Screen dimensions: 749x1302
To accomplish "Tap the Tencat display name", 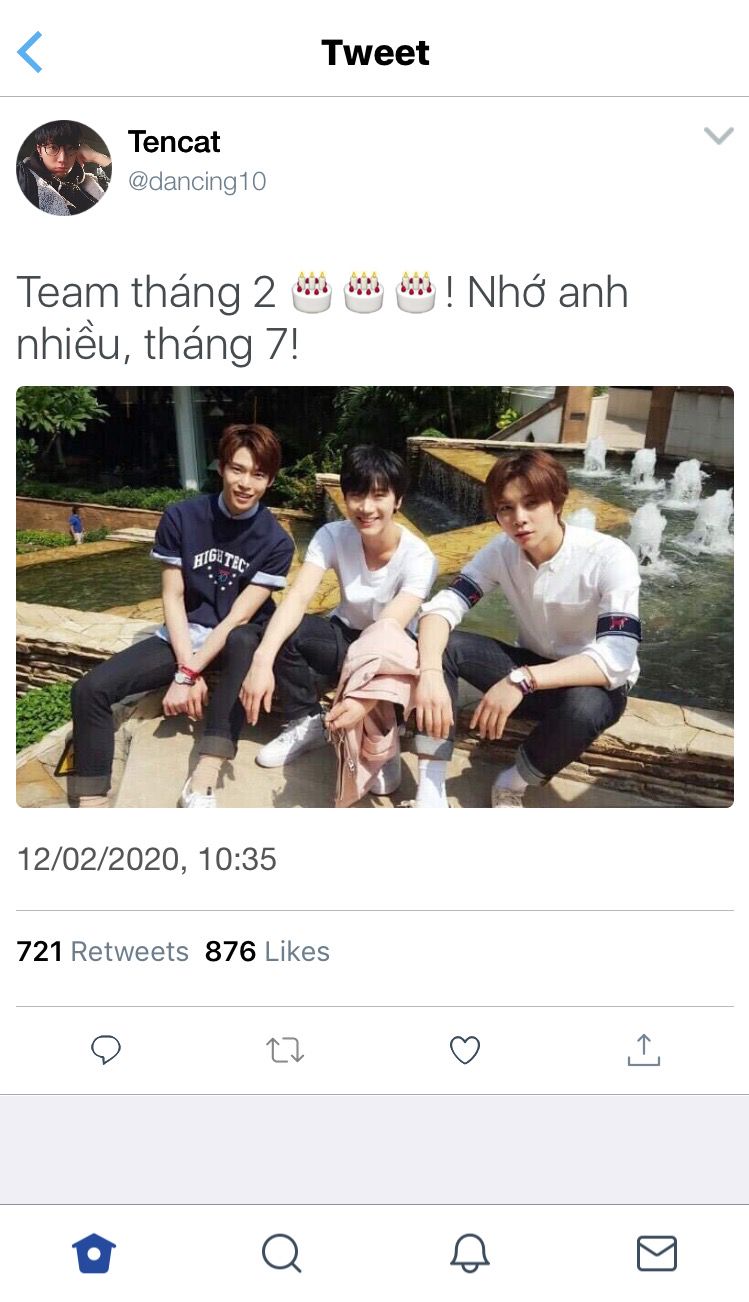I will (174, 142).
